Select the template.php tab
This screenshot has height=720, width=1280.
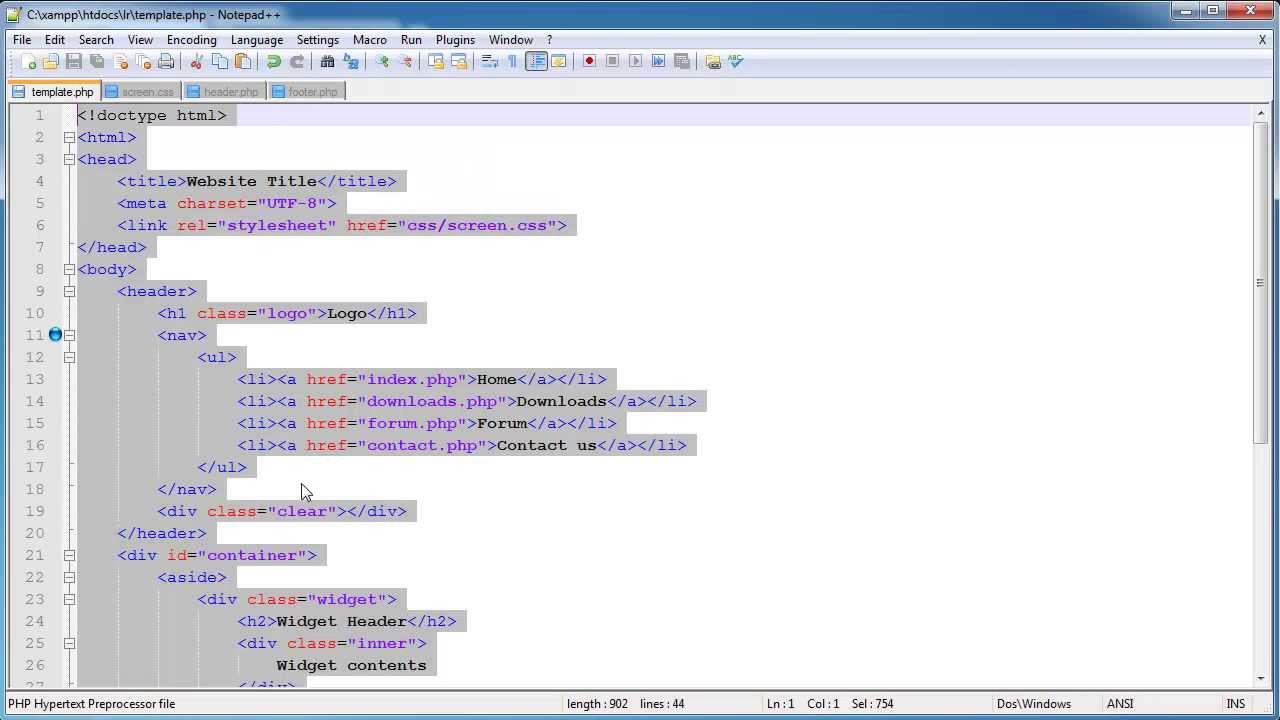point(53,92)
